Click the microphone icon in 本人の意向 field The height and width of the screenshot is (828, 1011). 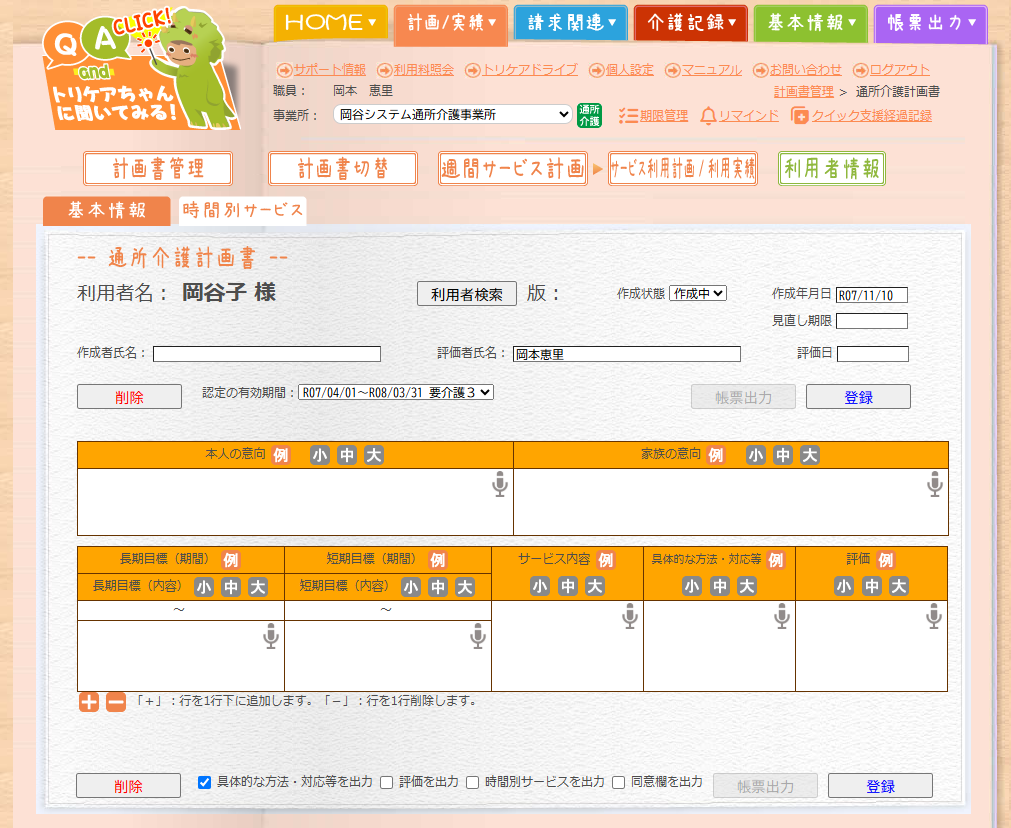pyautogui.click(x=500, y=486)
